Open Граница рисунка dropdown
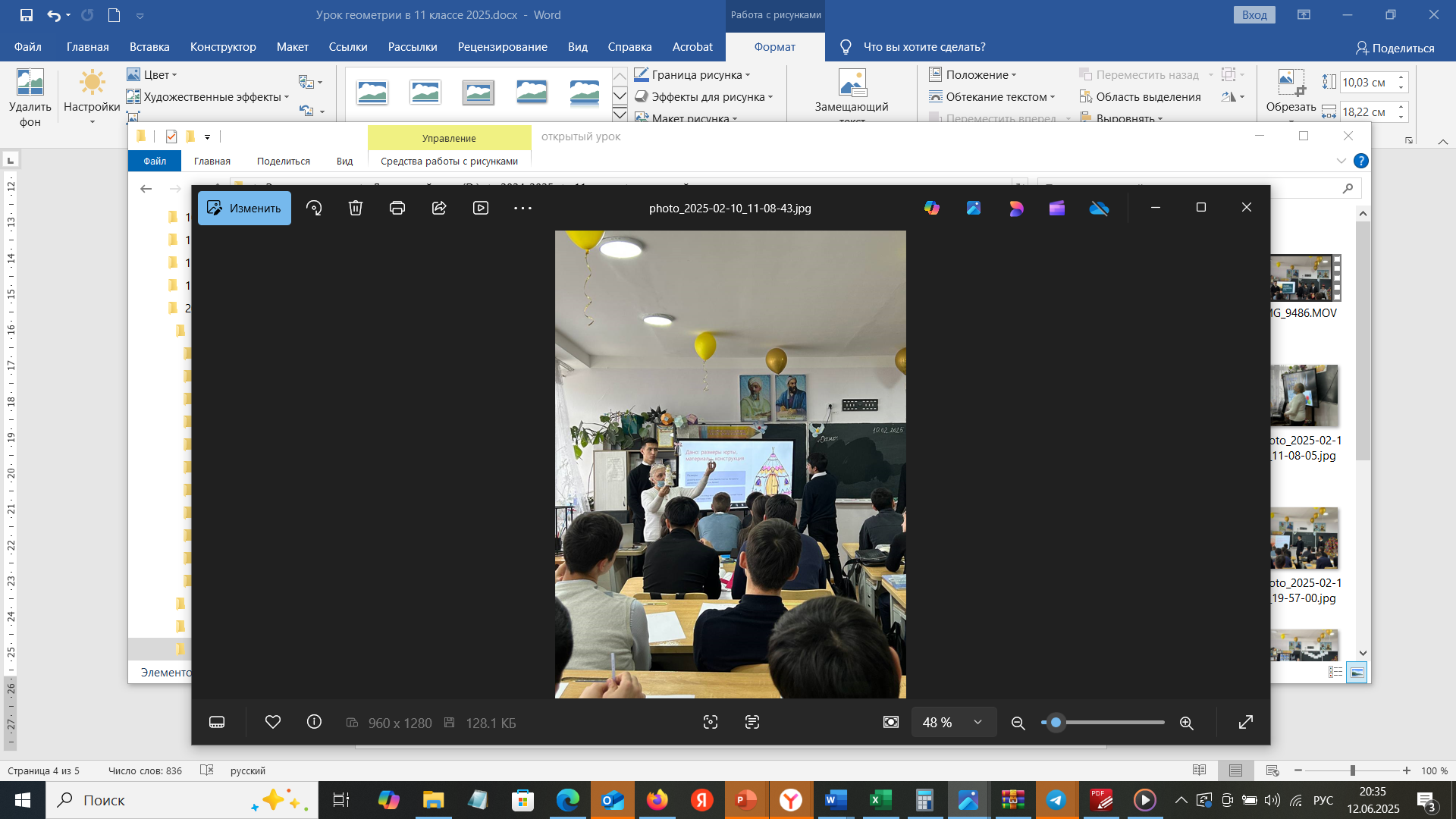 692,74
